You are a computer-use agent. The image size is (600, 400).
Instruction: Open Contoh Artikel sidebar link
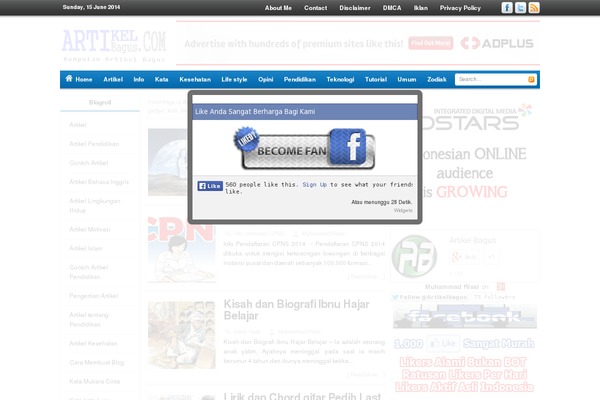tap(89, 163)
